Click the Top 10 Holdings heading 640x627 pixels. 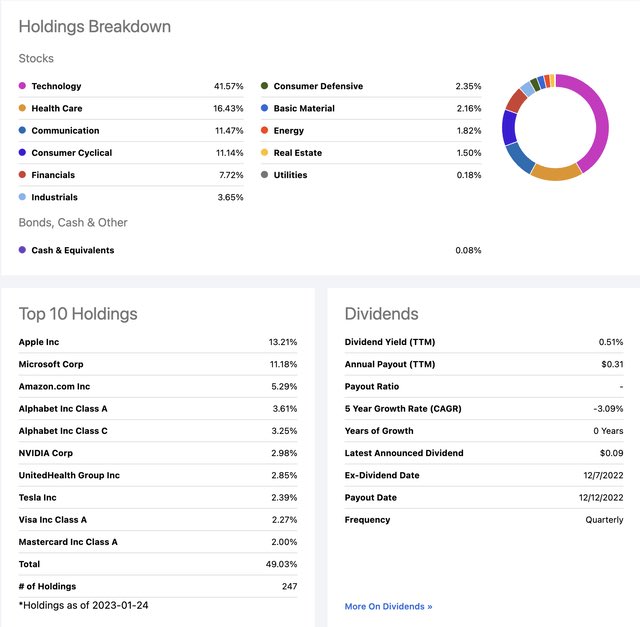point(78,314)
